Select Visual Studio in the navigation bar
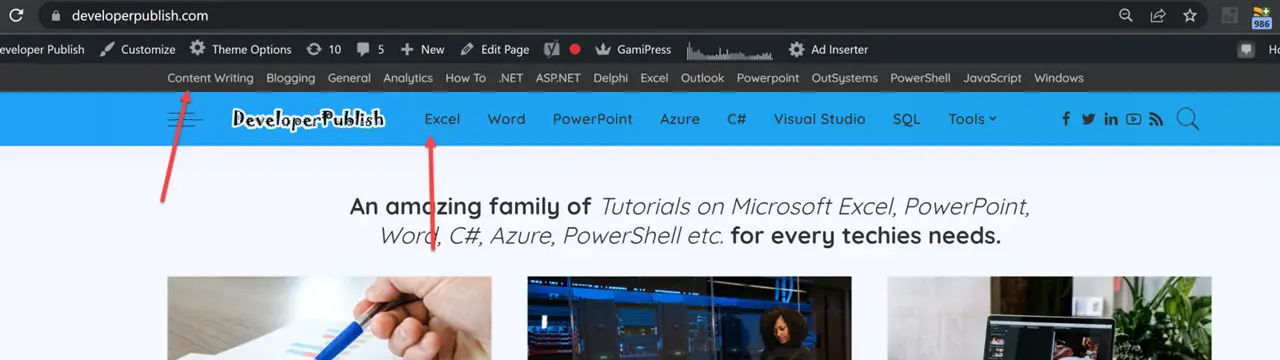This screenshot has width=1280, height=360. [x=820, y=119]
